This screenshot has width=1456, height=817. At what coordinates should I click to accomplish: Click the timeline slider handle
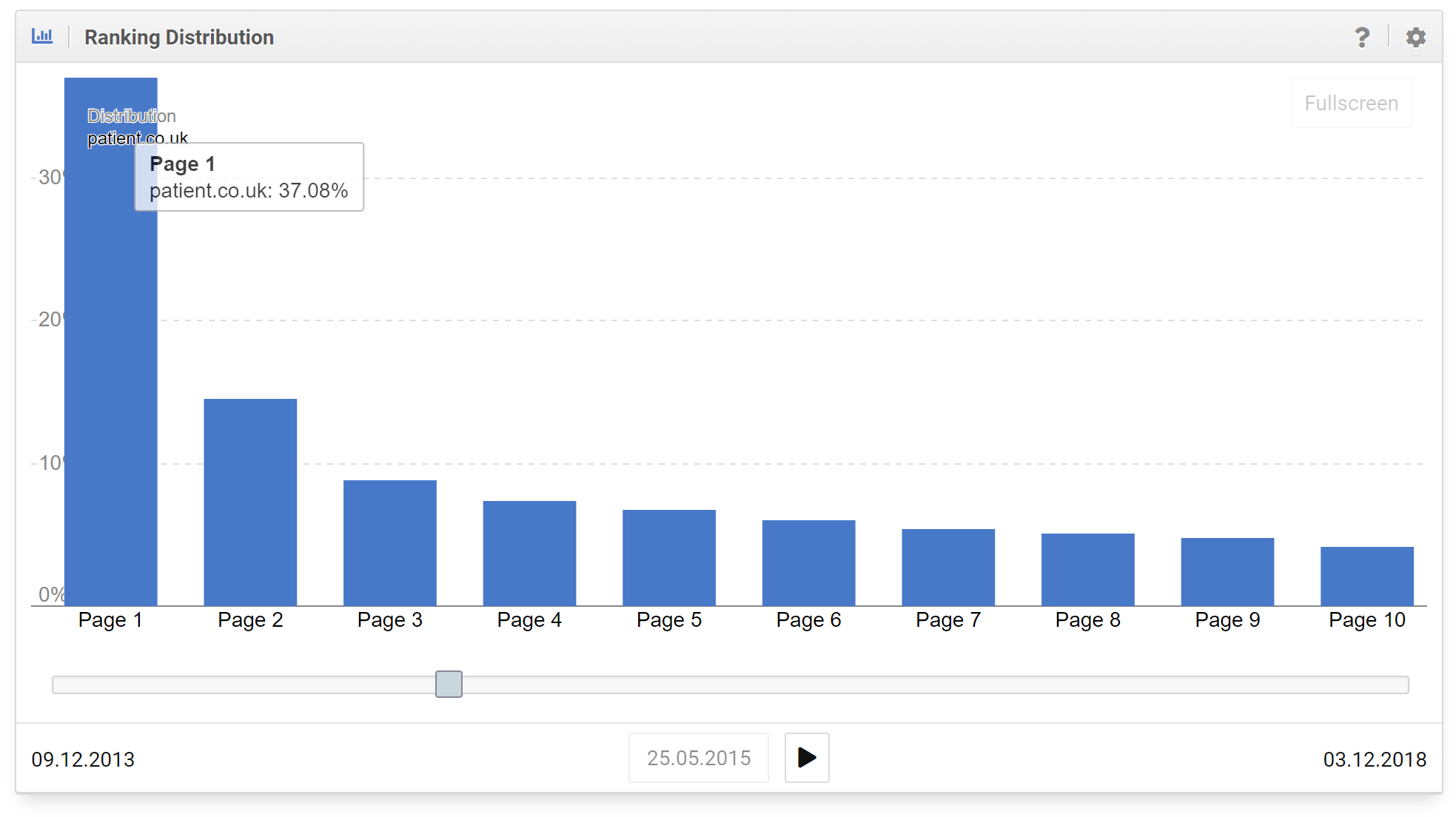pyautogui.click(x=449, y=684)
